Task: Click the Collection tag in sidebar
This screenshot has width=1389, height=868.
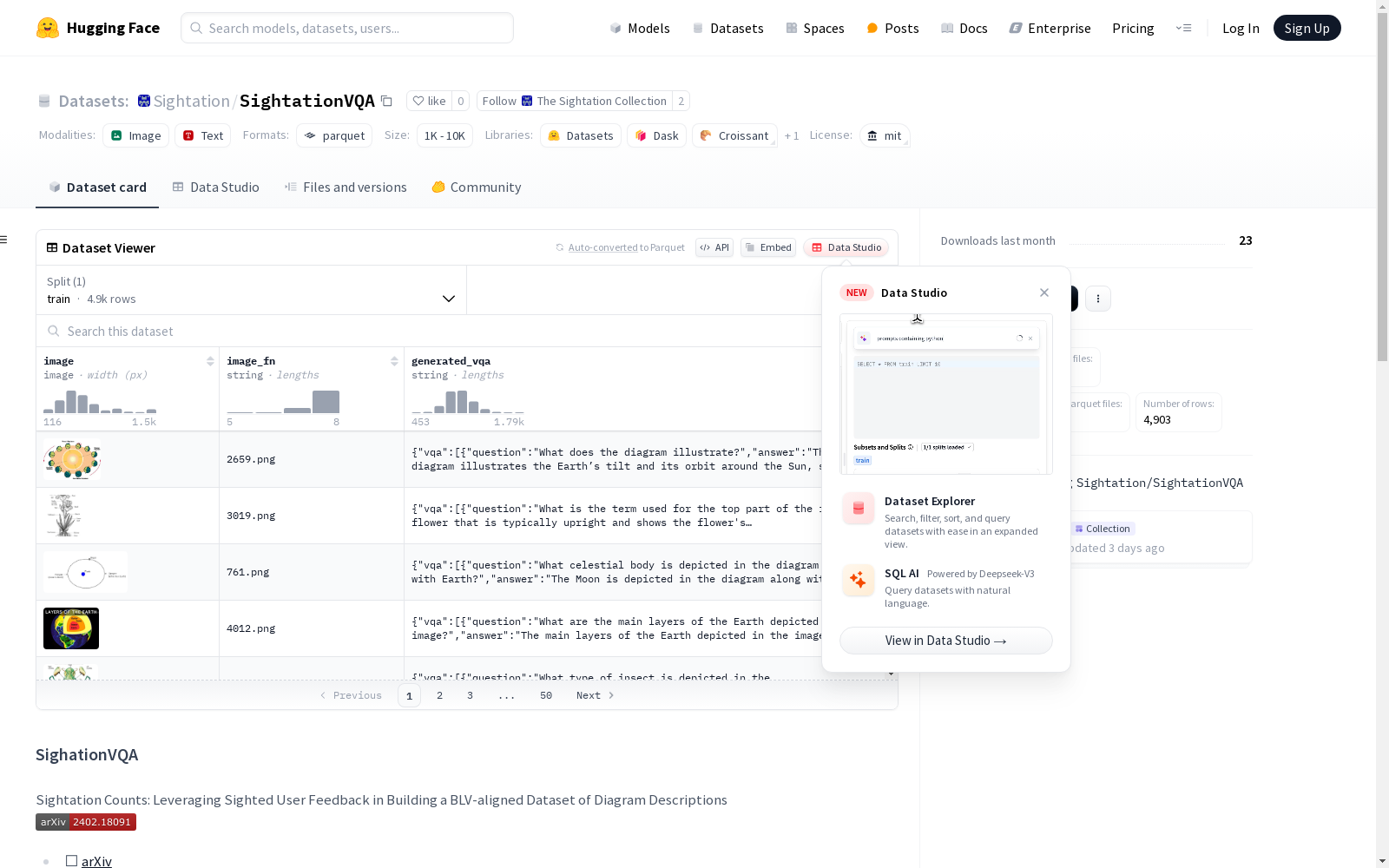Action: [1103, 529]
